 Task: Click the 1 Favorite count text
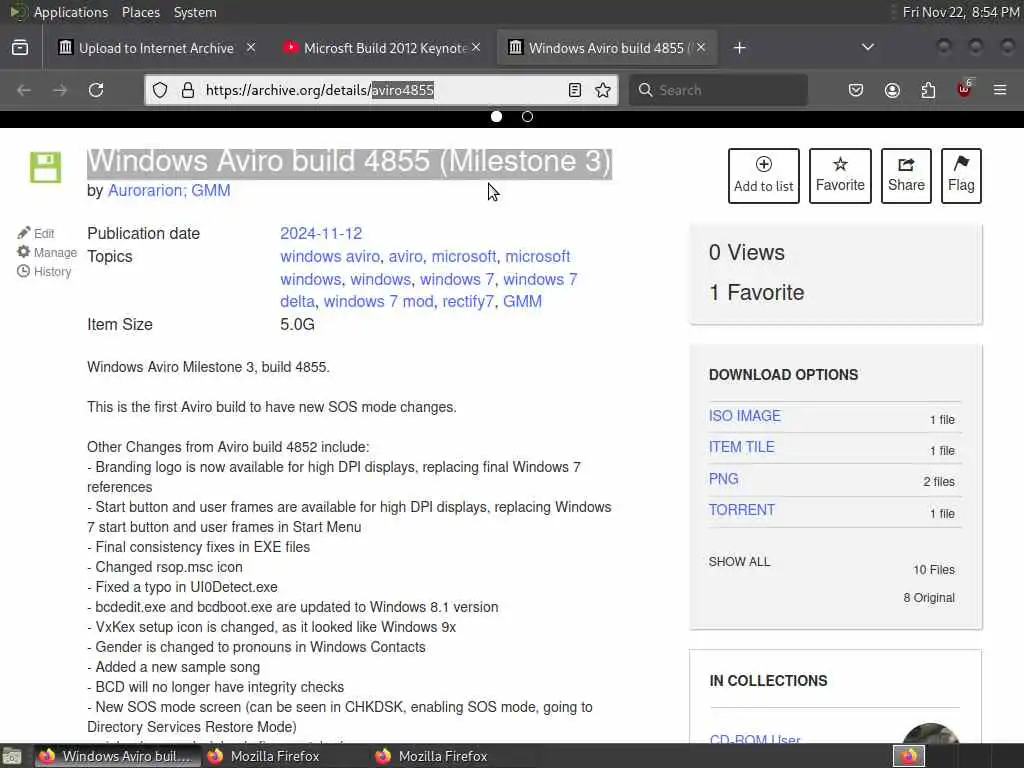756,293
